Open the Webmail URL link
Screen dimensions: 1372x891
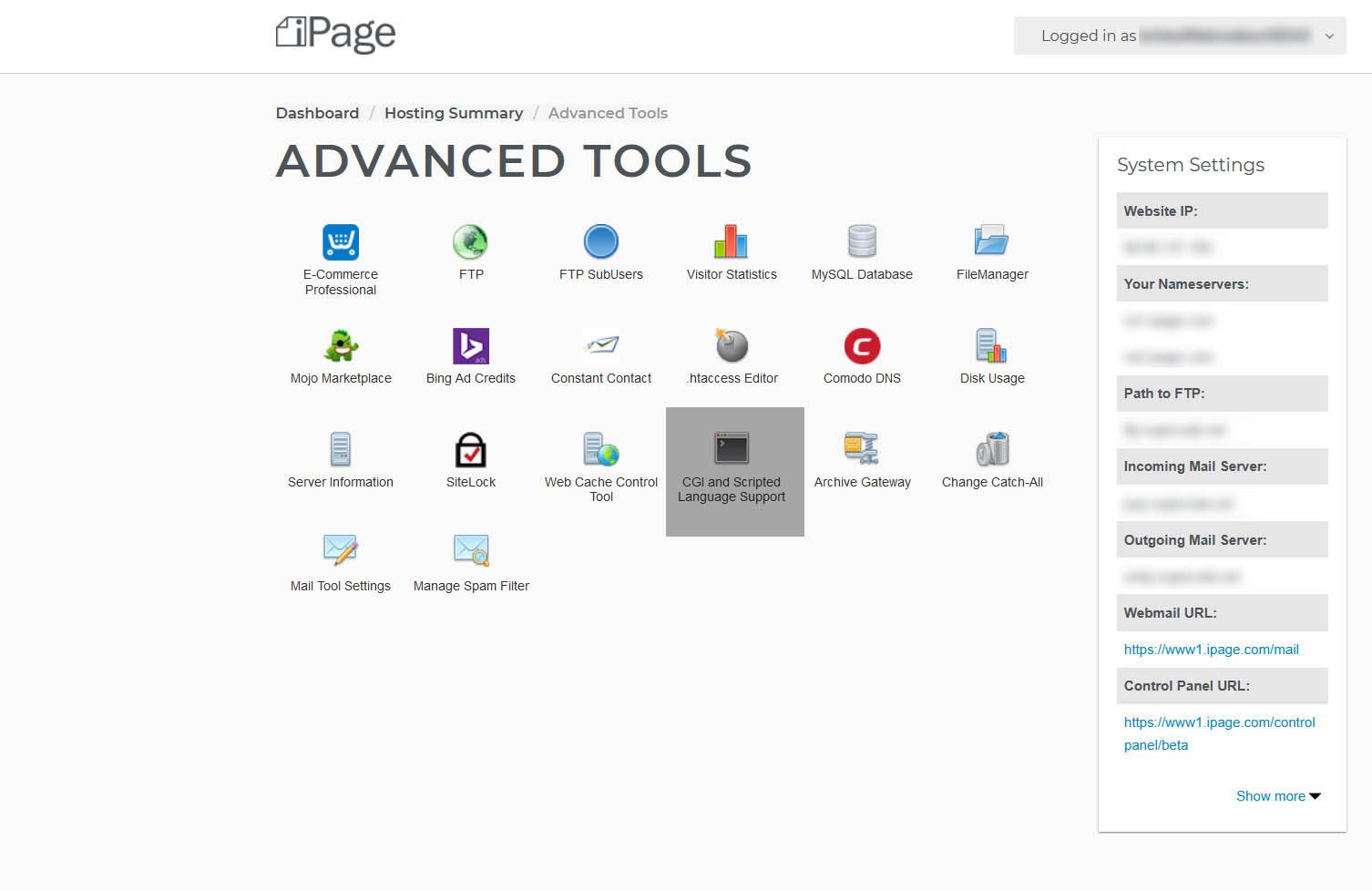(x=1211, y=650)
